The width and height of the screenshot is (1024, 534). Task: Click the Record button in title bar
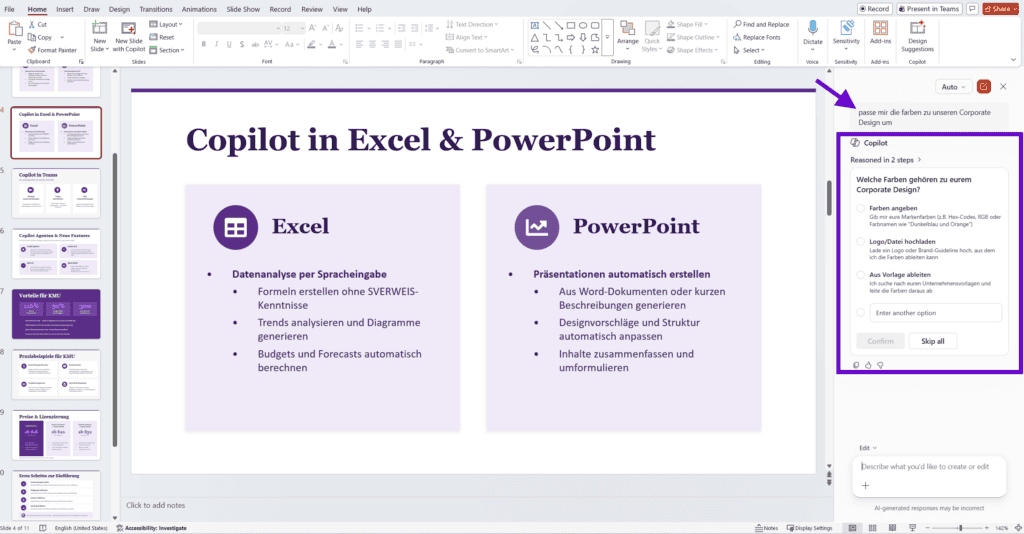pos(874,8)
